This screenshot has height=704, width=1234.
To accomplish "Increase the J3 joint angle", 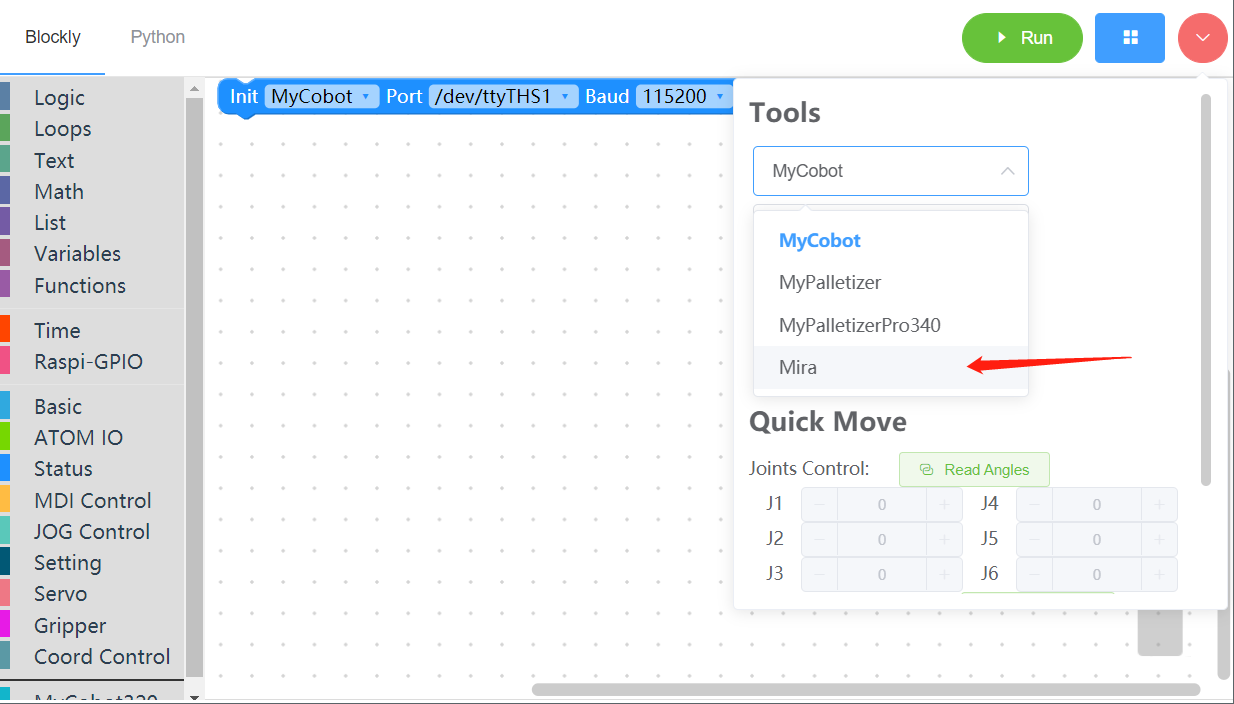I will point(944,574).
